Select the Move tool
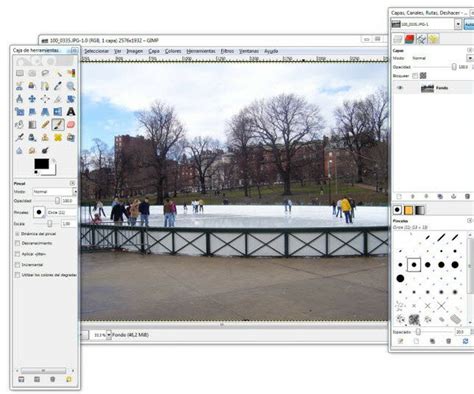This screenshot has height=394, width=474. 32,99
